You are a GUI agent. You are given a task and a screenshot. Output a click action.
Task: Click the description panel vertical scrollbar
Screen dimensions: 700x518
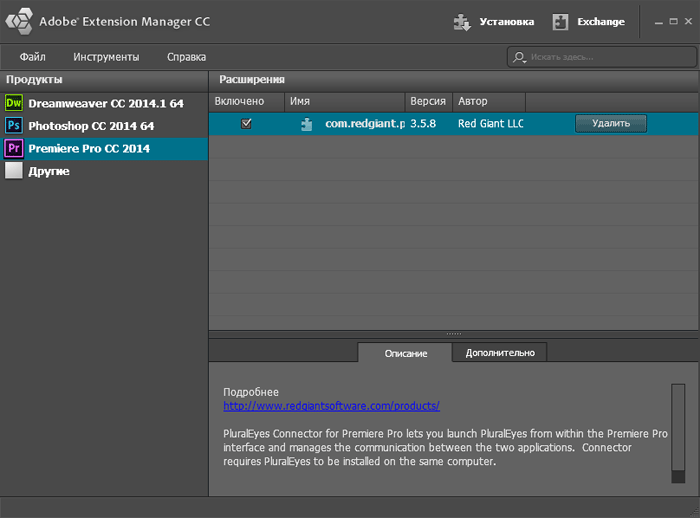678,433
